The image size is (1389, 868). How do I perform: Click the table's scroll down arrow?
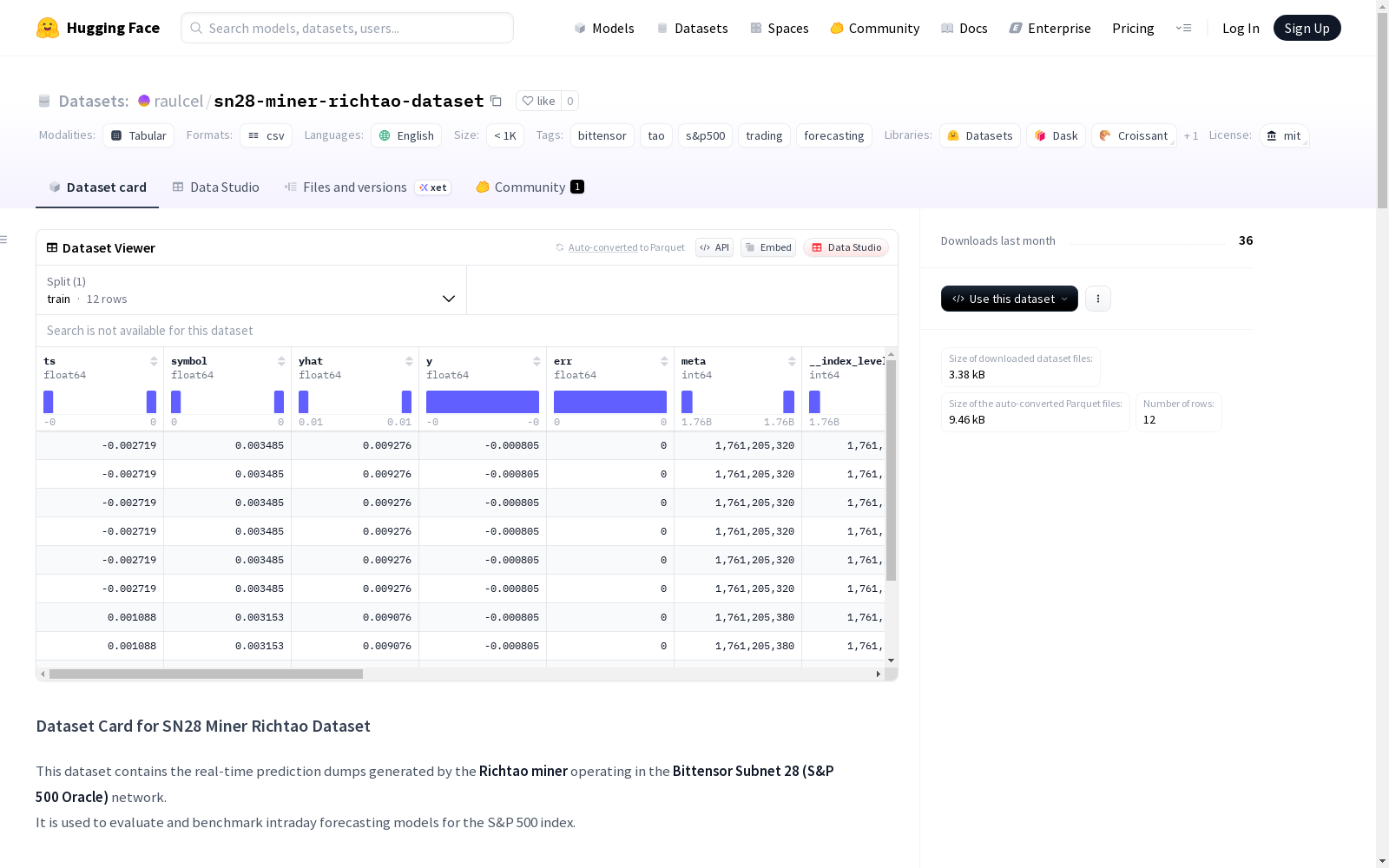pyautogui.click(x=891, y=661)
